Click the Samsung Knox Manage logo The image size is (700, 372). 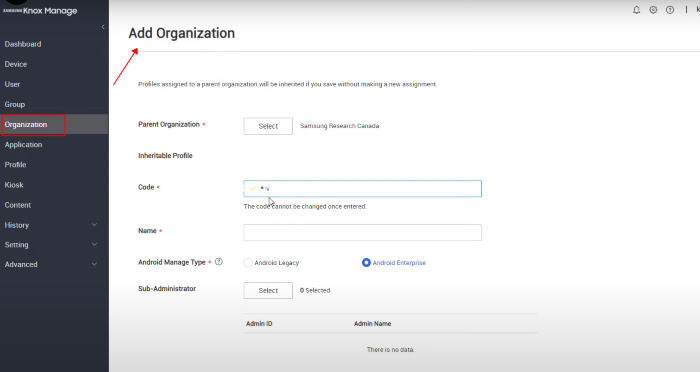(40, 11)
